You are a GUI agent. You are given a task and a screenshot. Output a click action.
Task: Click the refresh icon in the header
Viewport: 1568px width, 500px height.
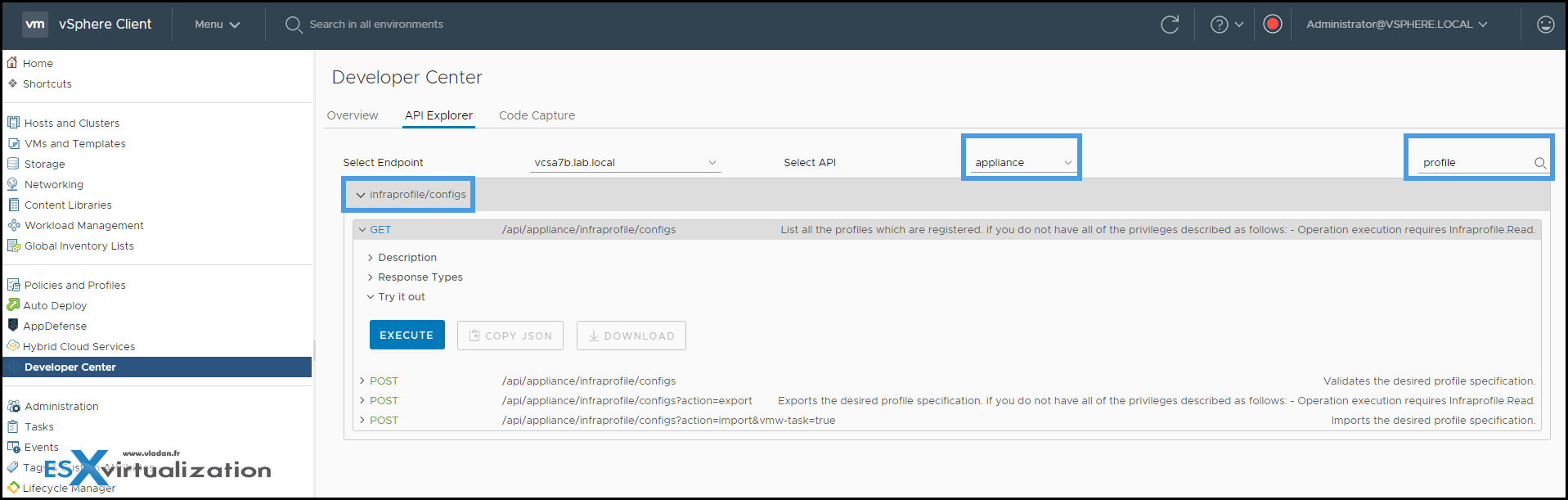click(x=1170, y=25)
